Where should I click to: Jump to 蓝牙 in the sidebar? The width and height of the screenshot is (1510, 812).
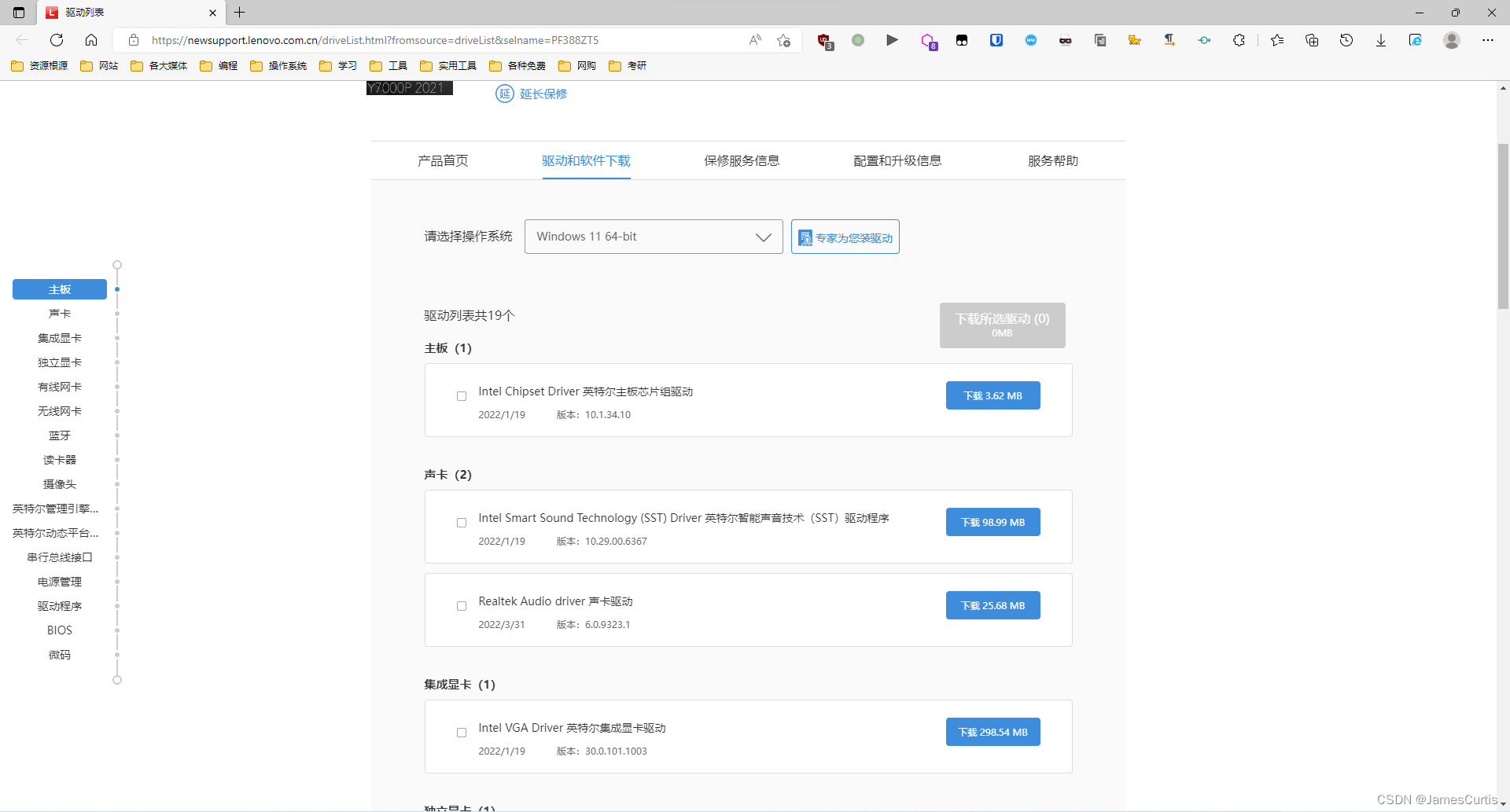tap(60, 435)
